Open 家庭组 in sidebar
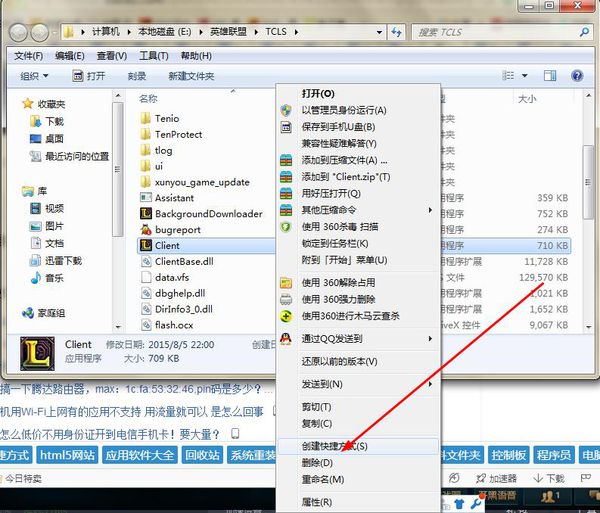Screen dimensions: 600x513 pos(44,313)
